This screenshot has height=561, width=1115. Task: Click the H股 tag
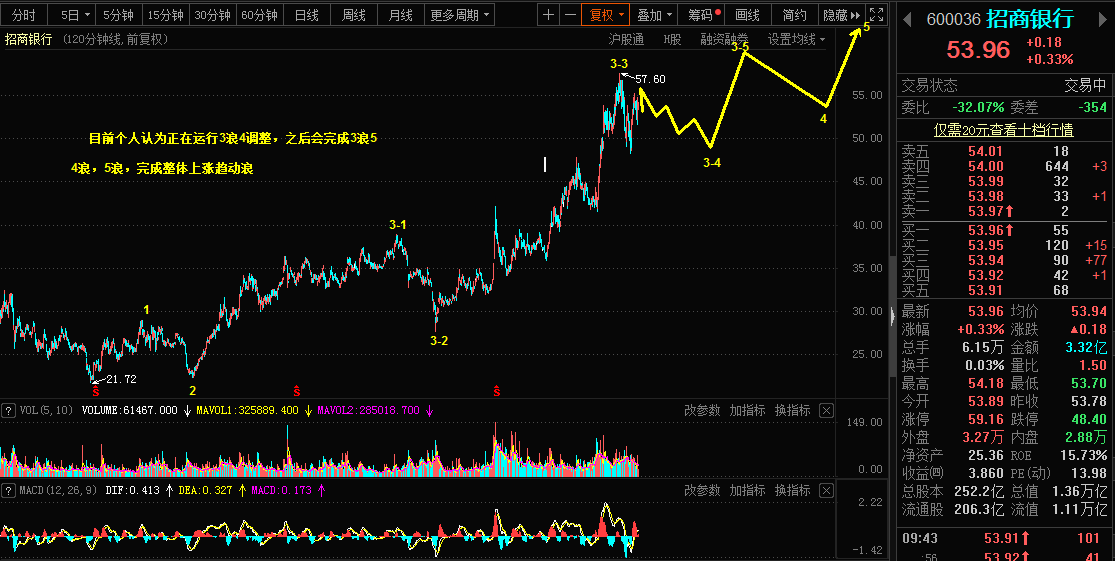pyautogui.click(x=672, y=40)
